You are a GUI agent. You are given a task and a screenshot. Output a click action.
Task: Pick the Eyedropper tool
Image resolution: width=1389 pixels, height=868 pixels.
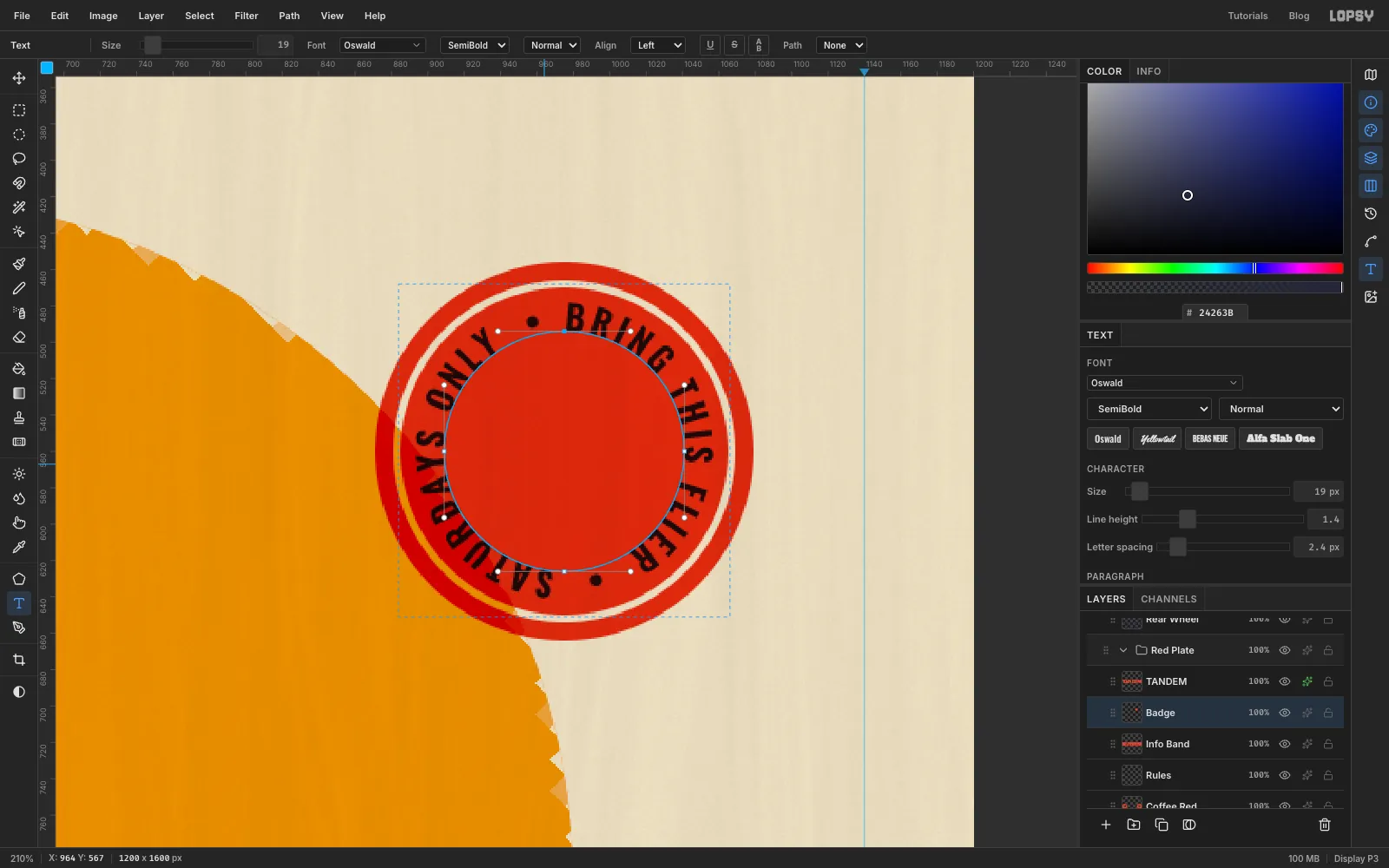tap(19, 547)
